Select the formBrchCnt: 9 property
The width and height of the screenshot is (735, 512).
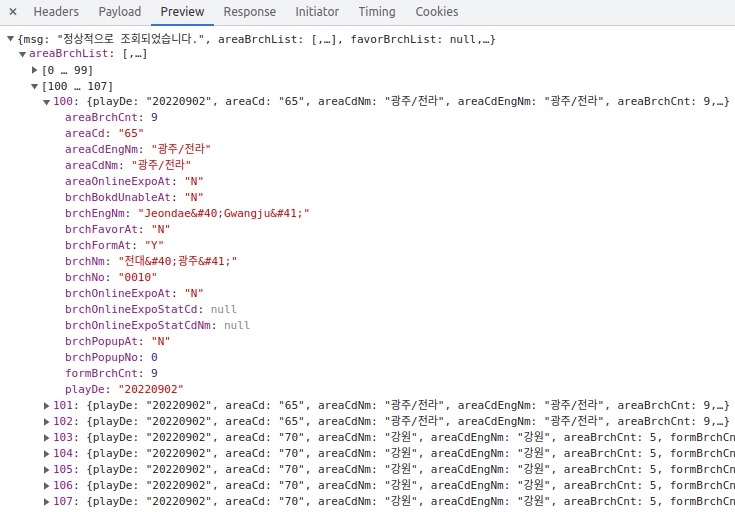tap(112, 373)
